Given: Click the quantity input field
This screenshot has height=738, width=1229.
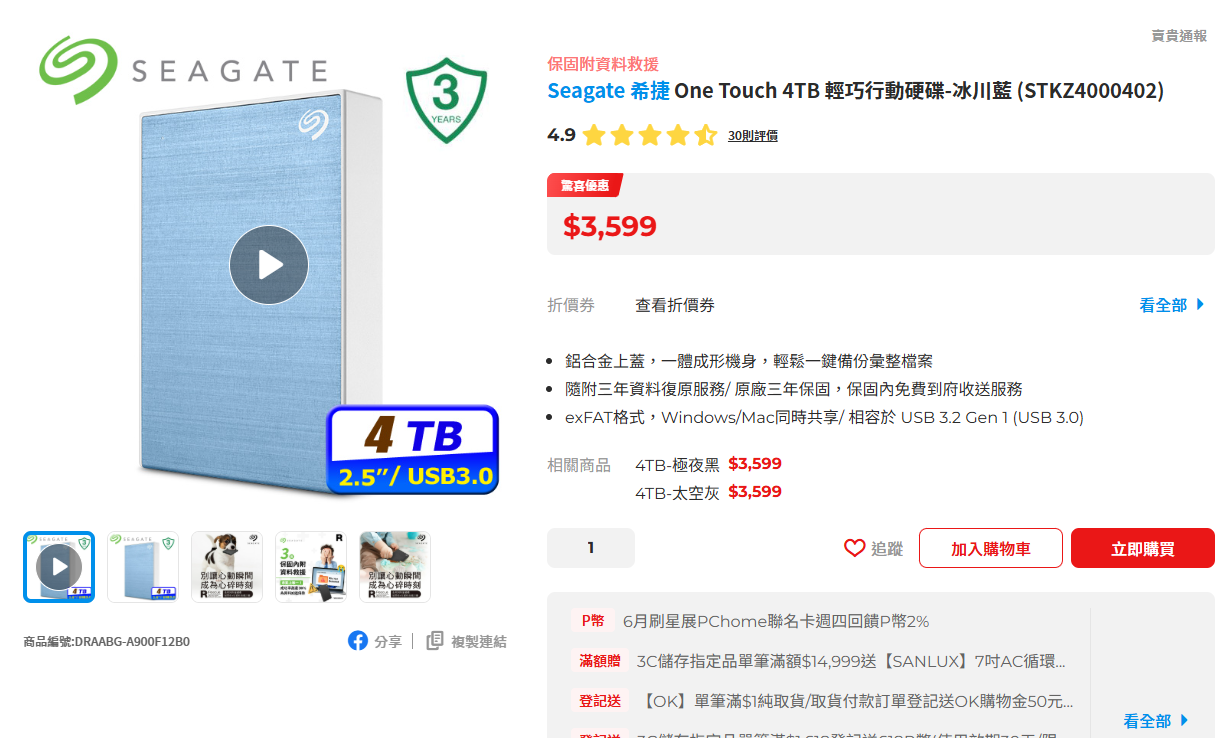Looking at the screenshot, I should [x=591, y=548].
